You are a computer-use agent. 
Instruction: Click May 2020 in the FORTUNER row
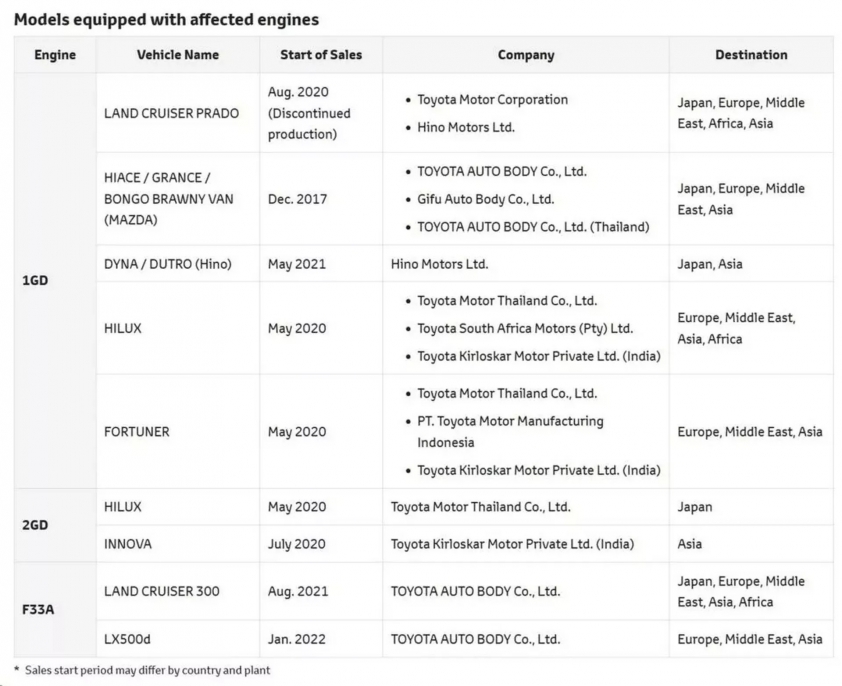point(297,432)
